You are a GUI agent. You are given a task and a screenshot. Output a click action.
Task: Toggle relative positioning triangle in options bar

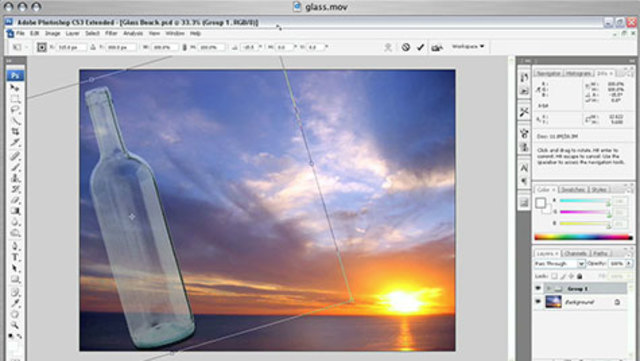pos(93,47)
